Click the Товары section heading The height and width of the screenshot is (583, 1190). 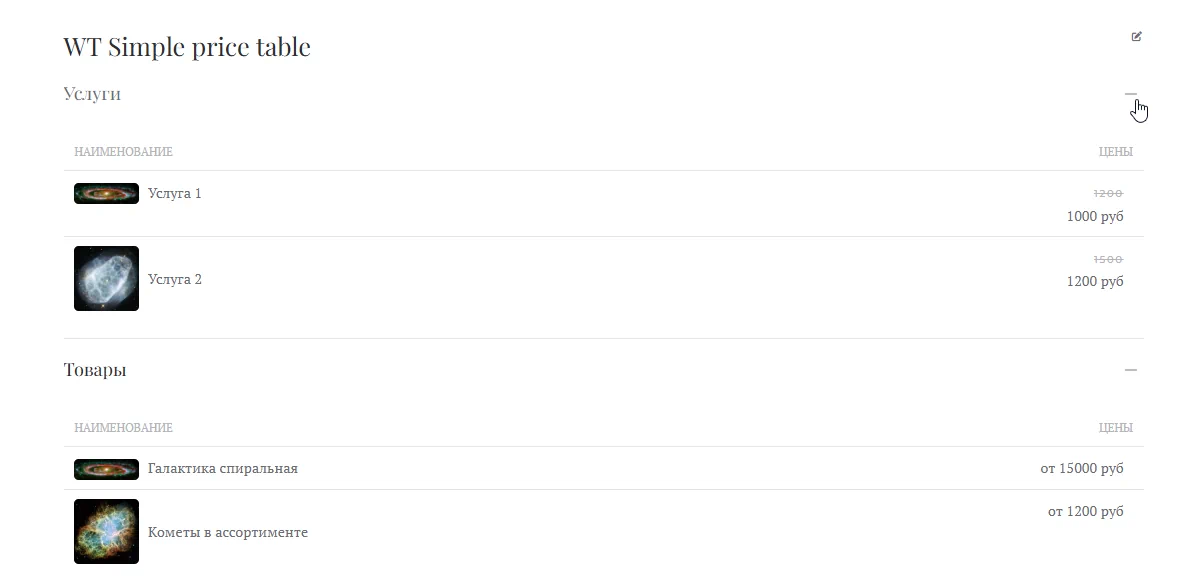tap(95, 370)
